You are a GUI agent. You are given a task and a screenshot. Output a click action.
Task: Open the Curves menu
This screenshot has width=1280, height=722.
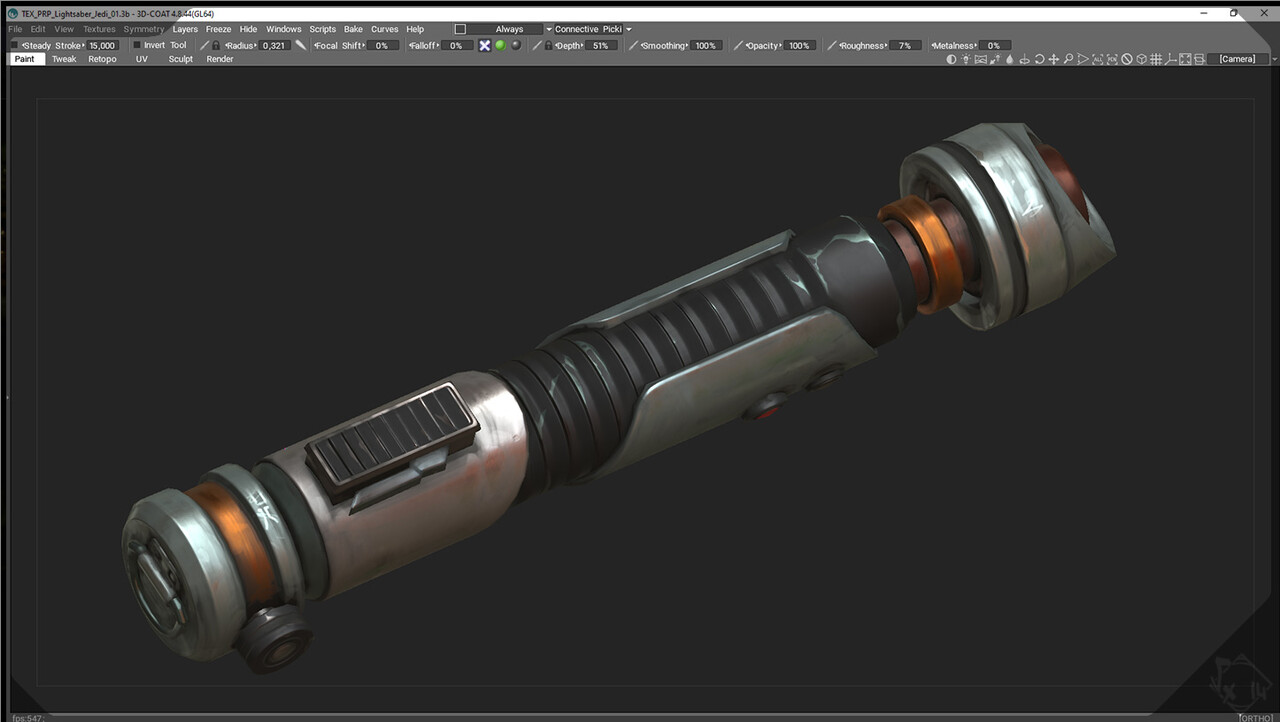point(384,29)
